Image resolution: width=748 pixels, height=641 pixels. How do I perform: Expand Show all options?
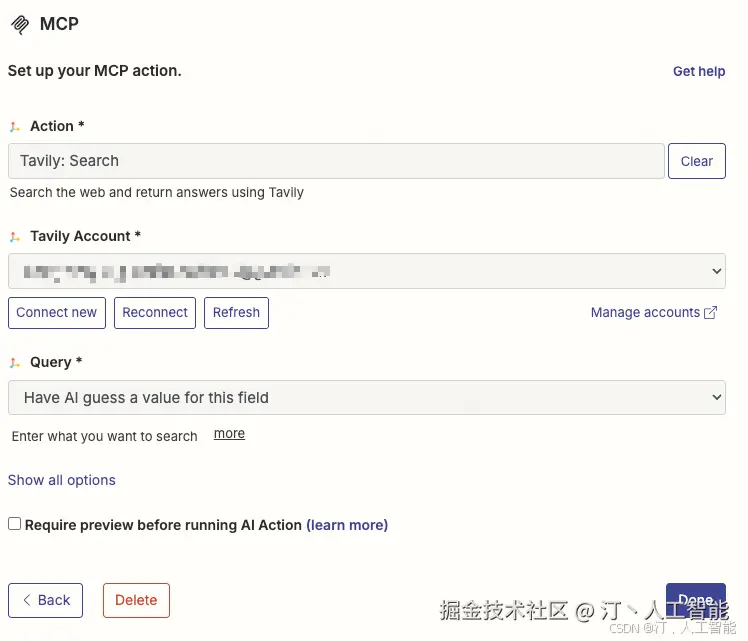[62, 480]
